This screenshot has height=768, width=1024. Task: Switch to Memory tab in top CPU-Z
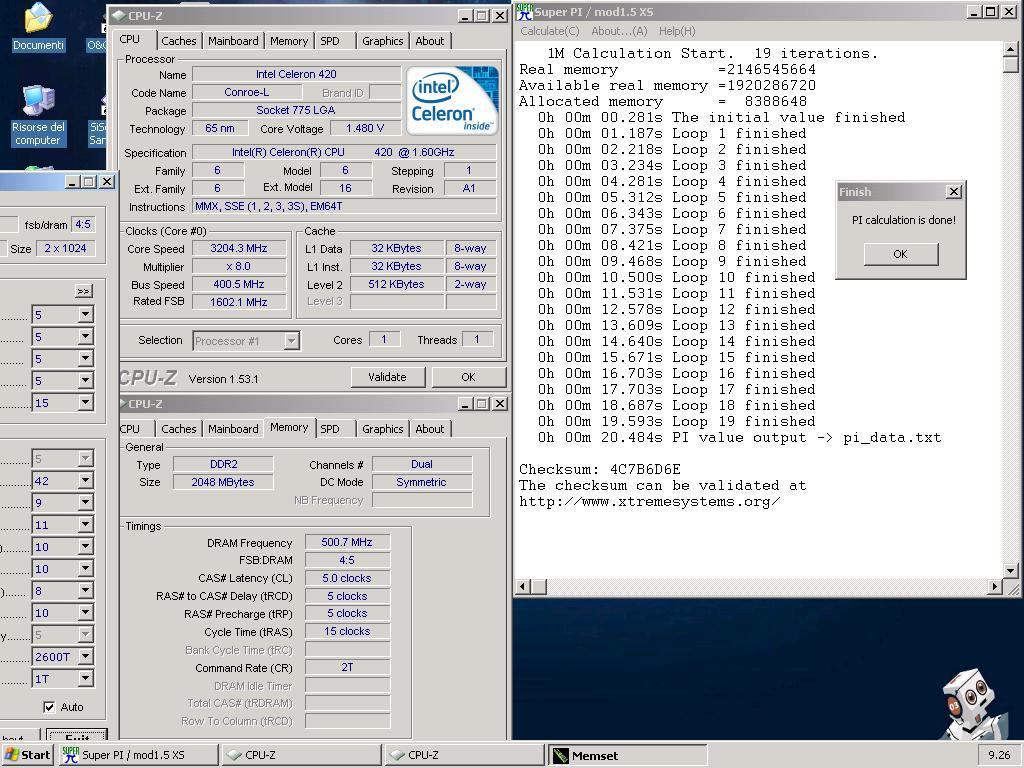coord(289,41)
